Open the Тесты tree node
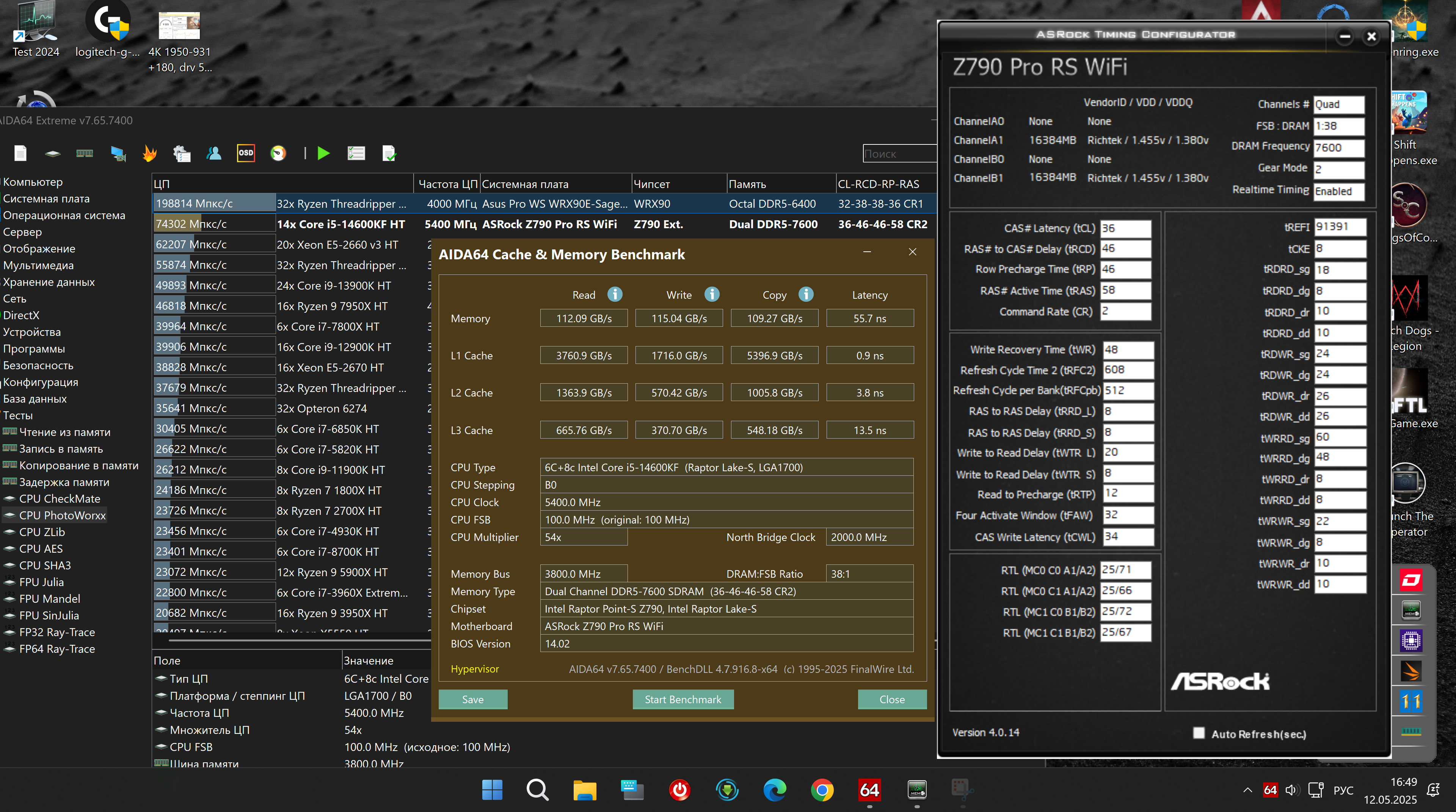Viewport: 1456px width, 812px height. click(x=18, y=415)
